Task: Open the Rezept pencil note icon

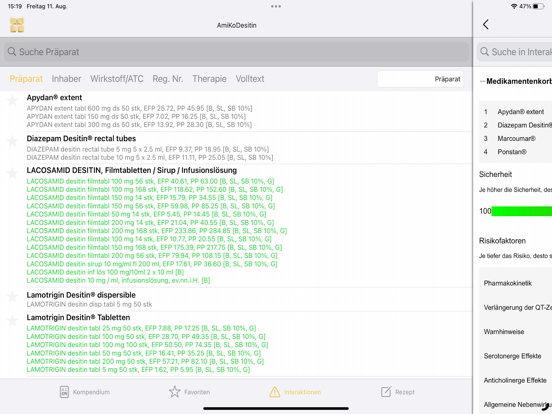Action: point(386,392)
